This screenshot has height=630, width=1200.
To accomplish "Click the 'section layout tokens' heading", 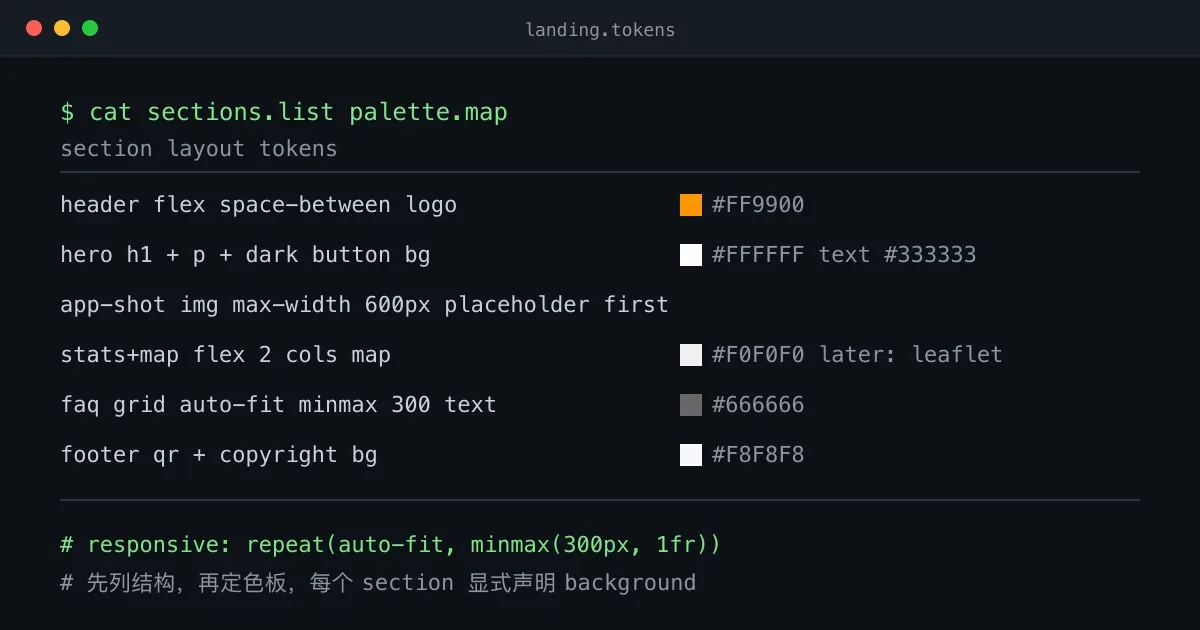I will (199, 149).
